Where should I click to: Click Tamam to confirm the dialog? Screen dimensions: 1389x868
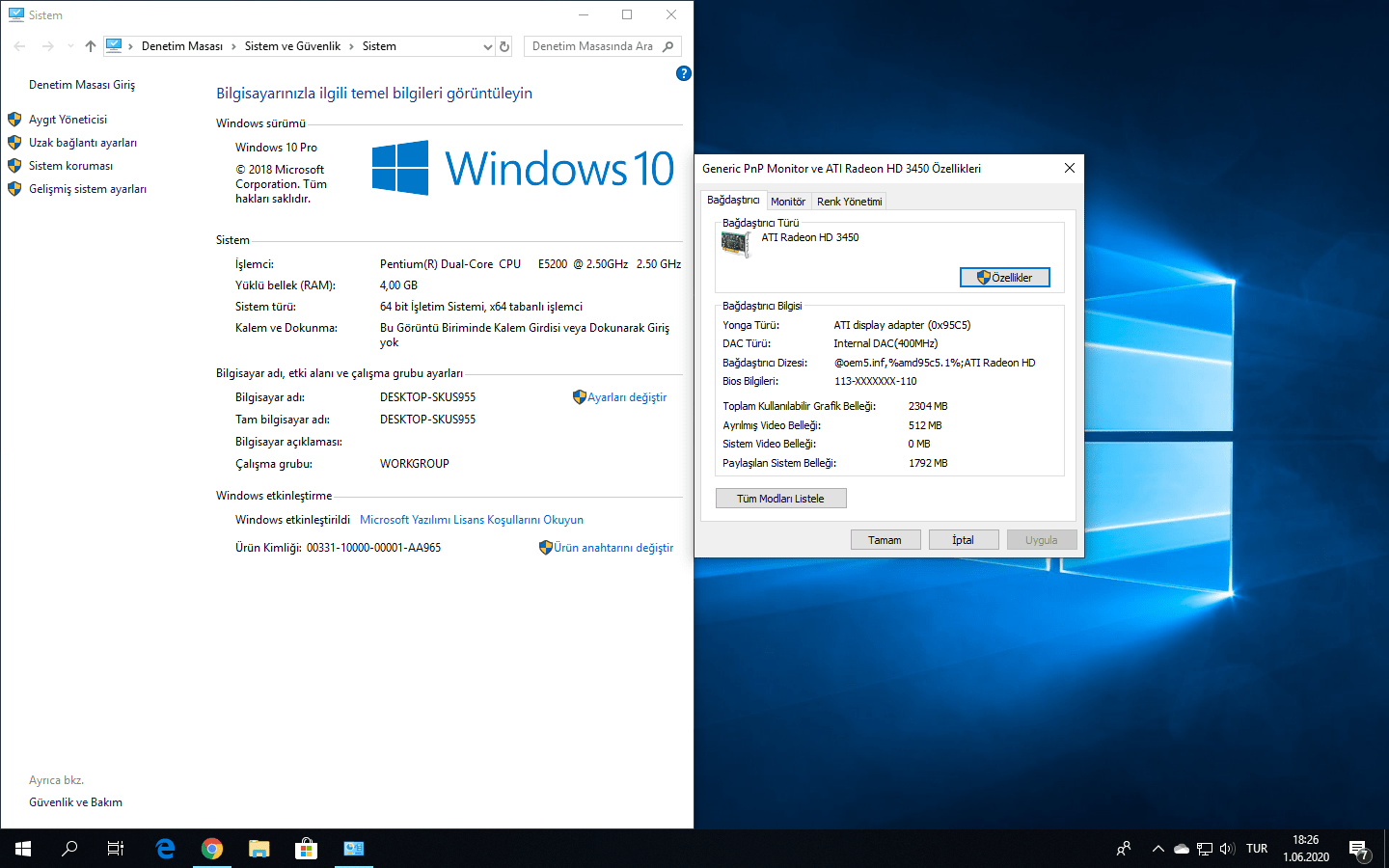click(x=885, y=540)
